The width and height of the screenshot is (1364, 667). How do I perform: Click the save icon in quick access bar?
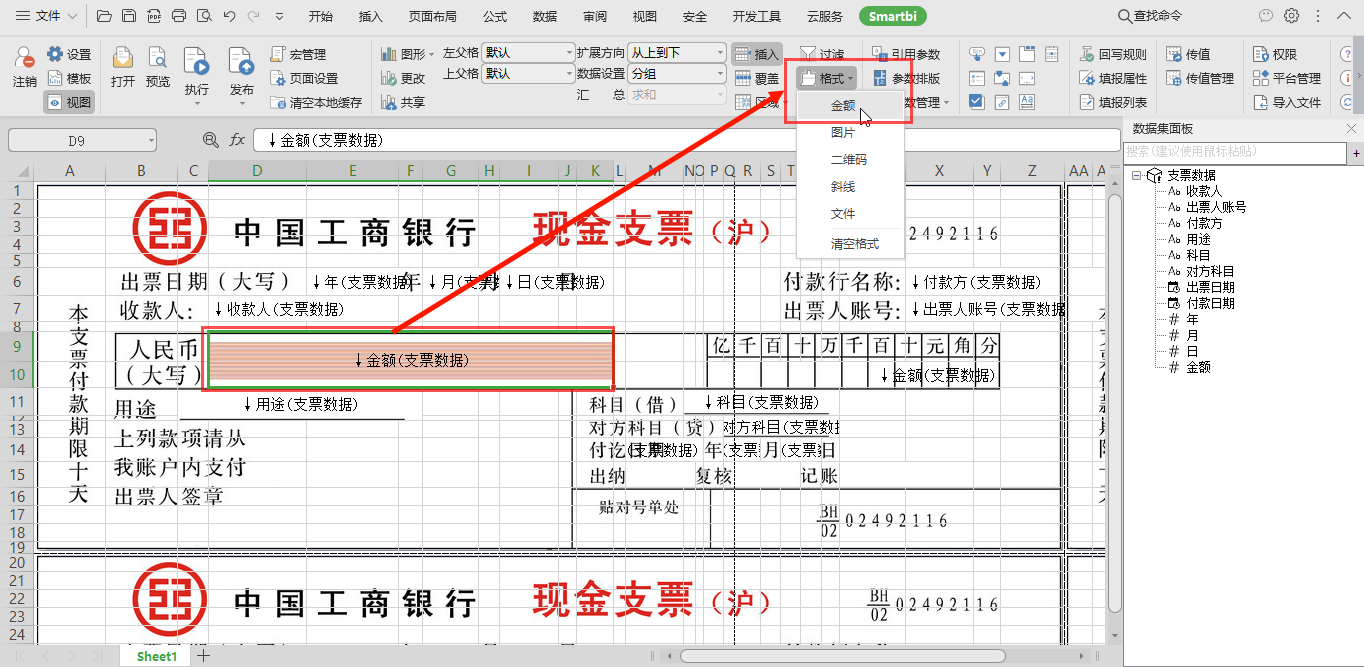[129, 16]
